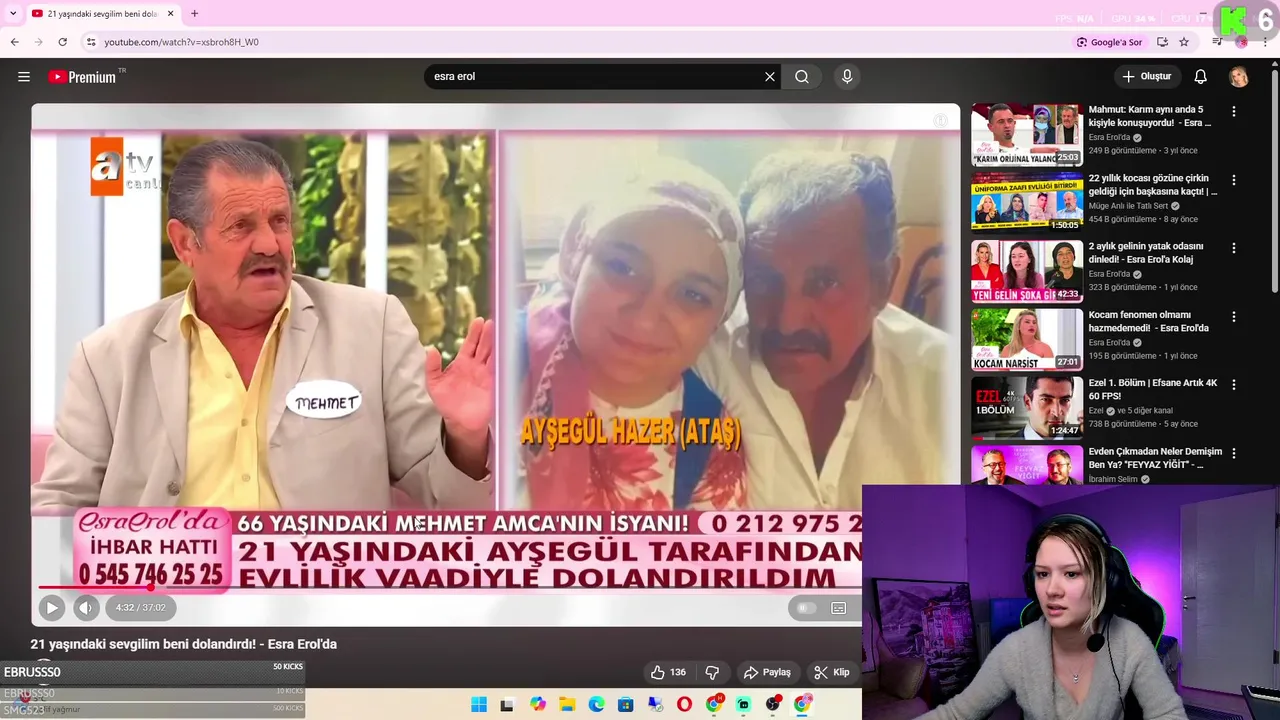Open the Opera browser taskbar icon
The image size is (1280, 720).
(x=684, y=705)
